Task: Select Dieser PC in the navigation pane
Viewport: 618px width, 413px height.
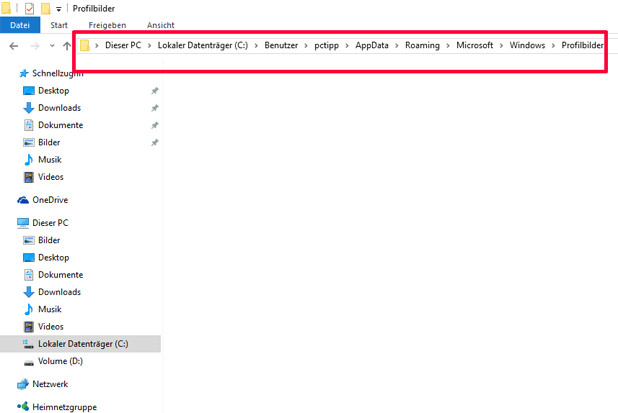Action: click(50, 223)
